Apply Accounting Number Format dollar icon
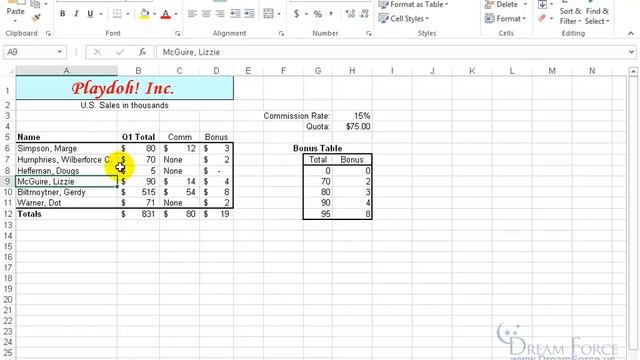This screenshot has height=360, width=640. click(296, 14)
